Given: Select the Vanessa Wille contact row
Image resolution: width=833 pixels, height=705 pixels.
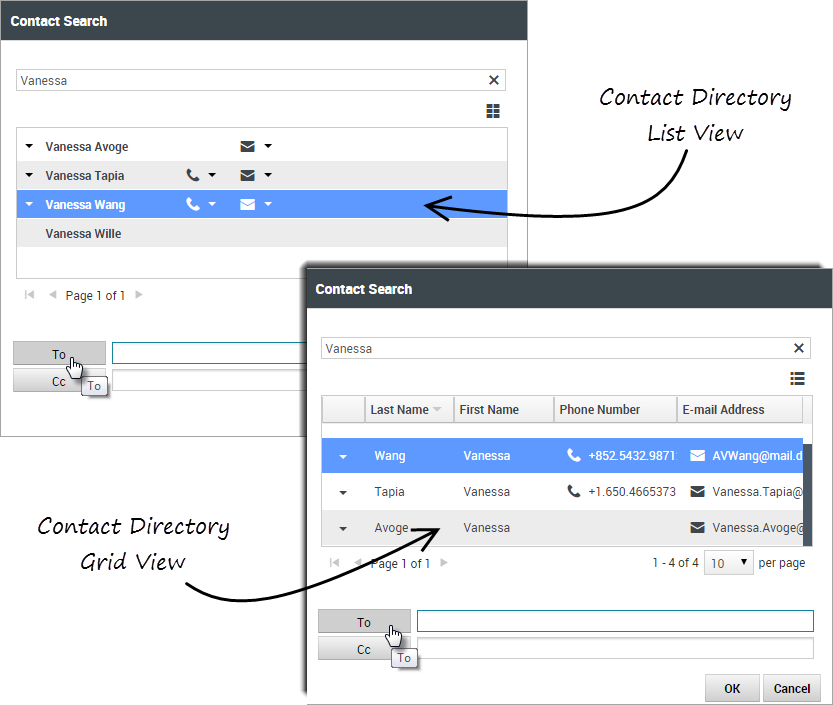Looking at the screenshot, I should coord(83,234).
